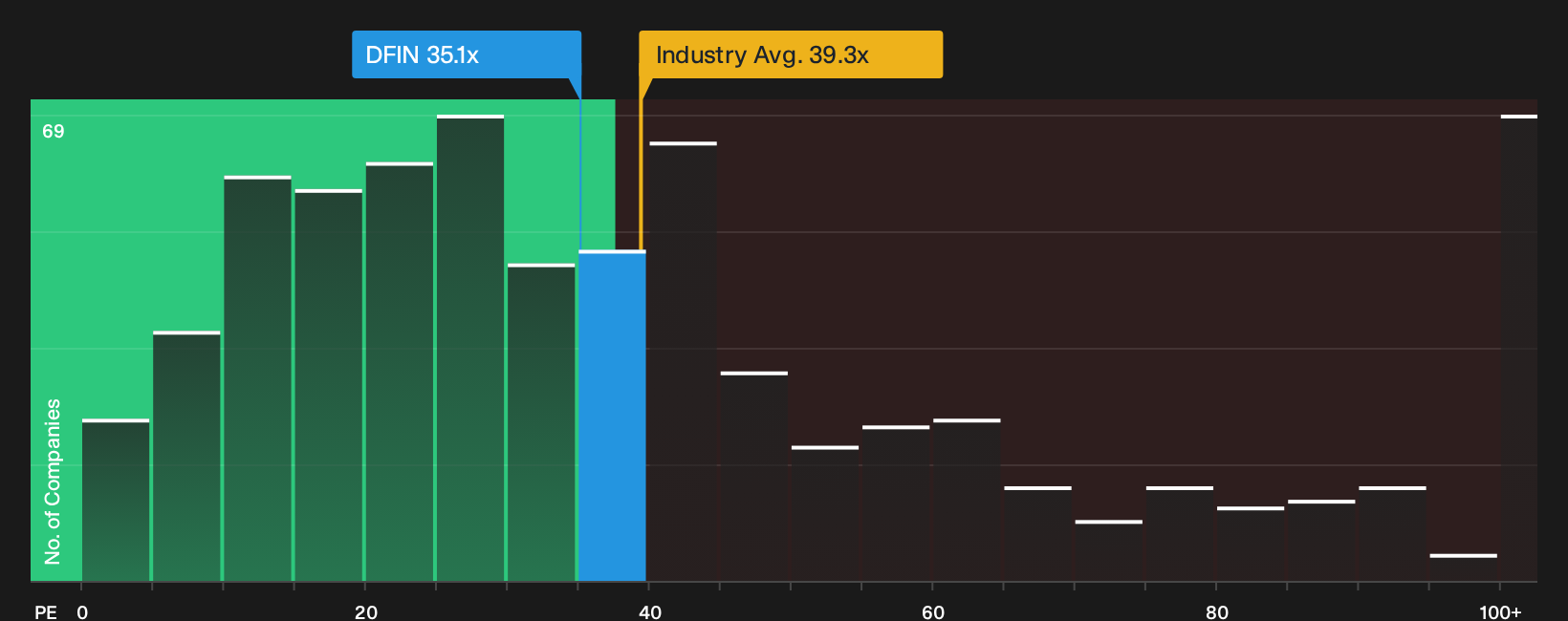The width and height of the screenshot is (1568, 621).
Task: Select the shortest bar at PE 95-100
Action: point(1464,567)
